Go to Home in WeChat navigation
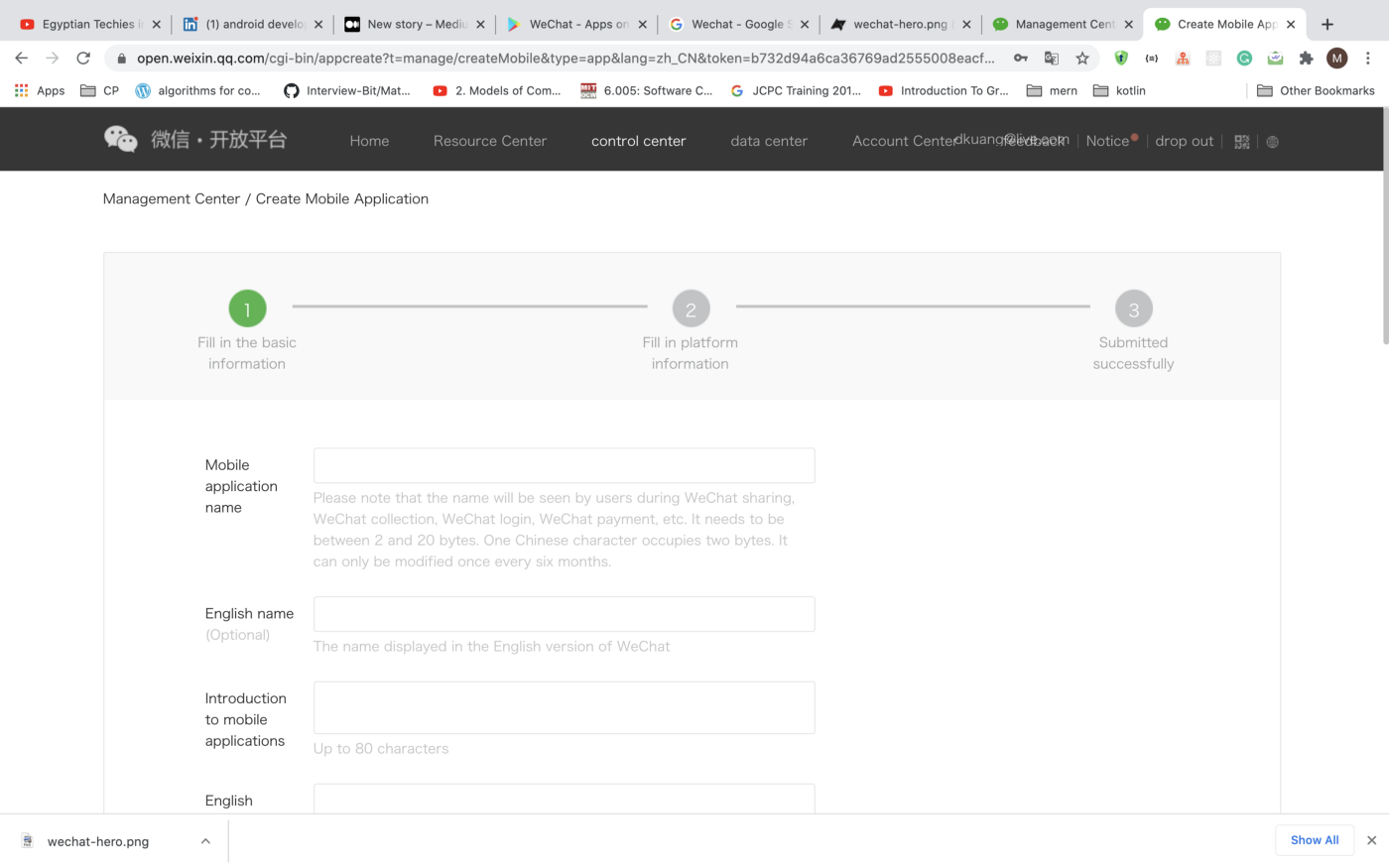Viewport: 1389px width, 868px height. pos(369,141)
